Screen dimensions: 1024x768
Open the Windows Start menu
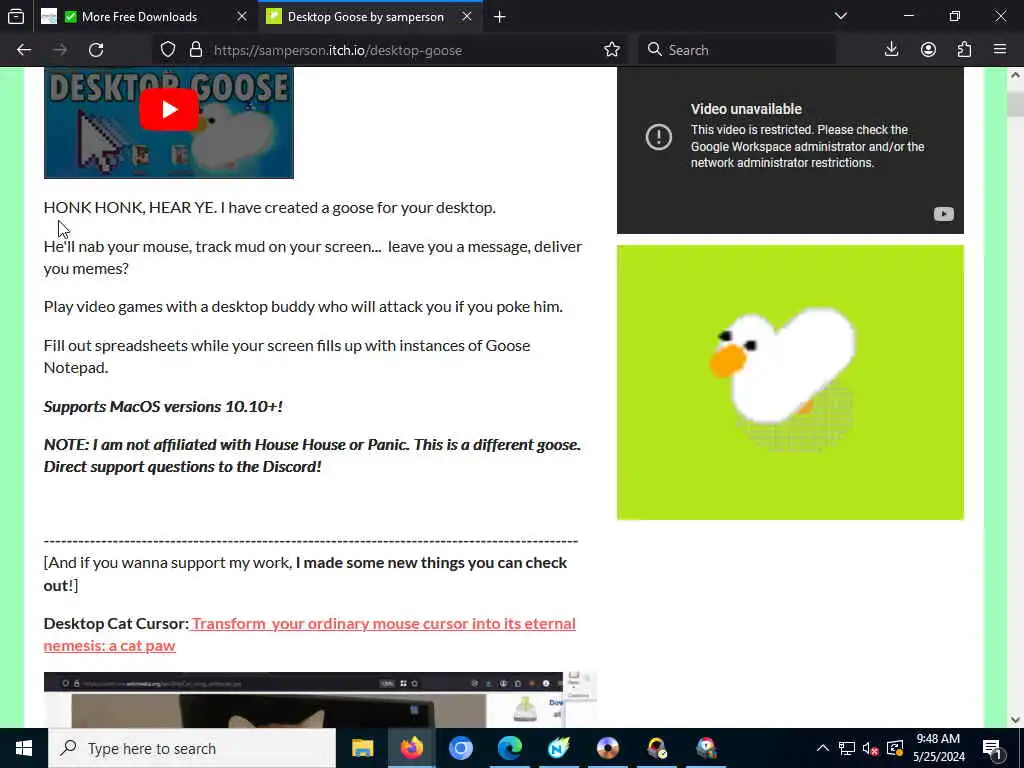[x=24, y=748]
